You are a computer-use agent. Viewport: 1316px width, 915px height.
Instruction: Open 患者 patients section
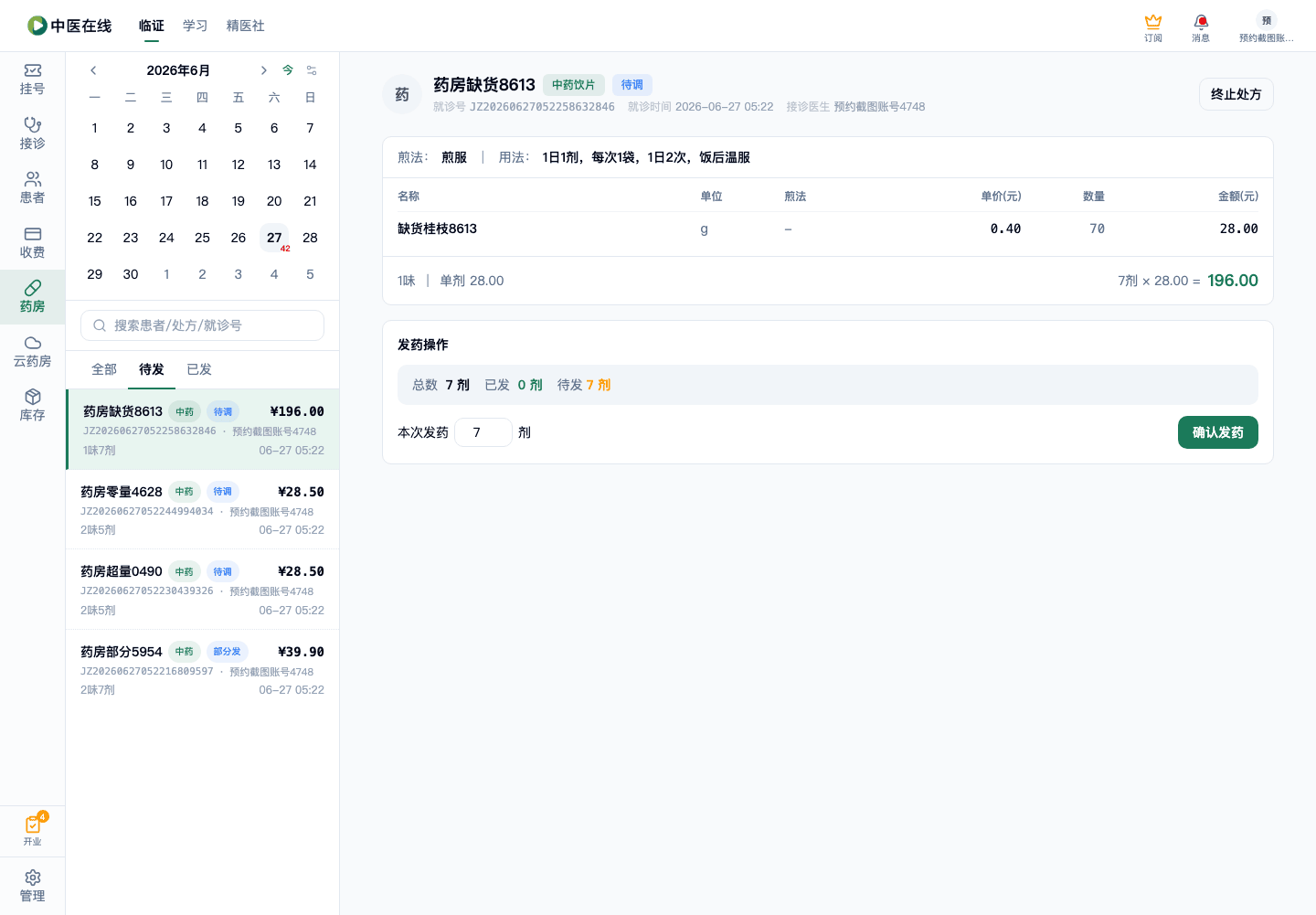pos(33,187)
